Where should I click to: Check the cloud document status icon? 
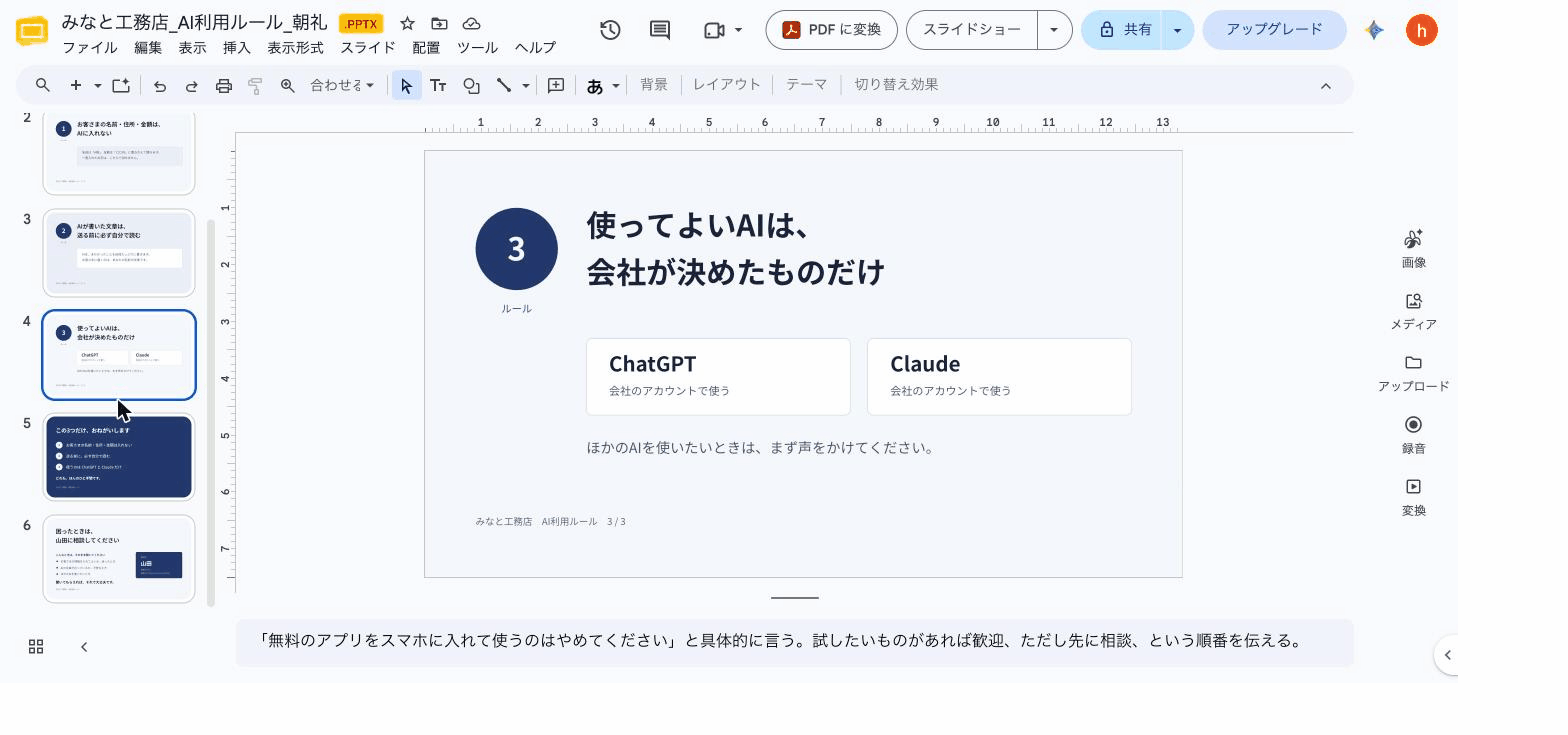click(471, 23)
